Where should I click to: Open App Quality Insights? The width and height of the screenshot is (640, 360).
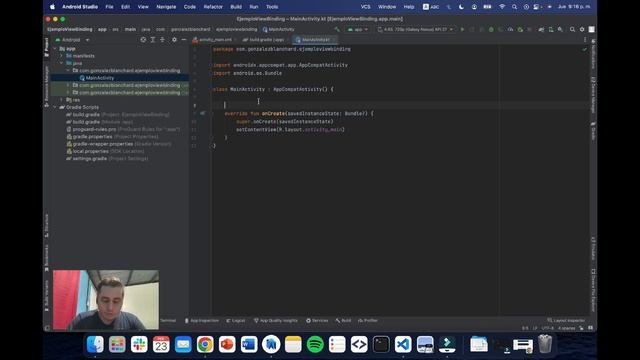tap(276, 320)
